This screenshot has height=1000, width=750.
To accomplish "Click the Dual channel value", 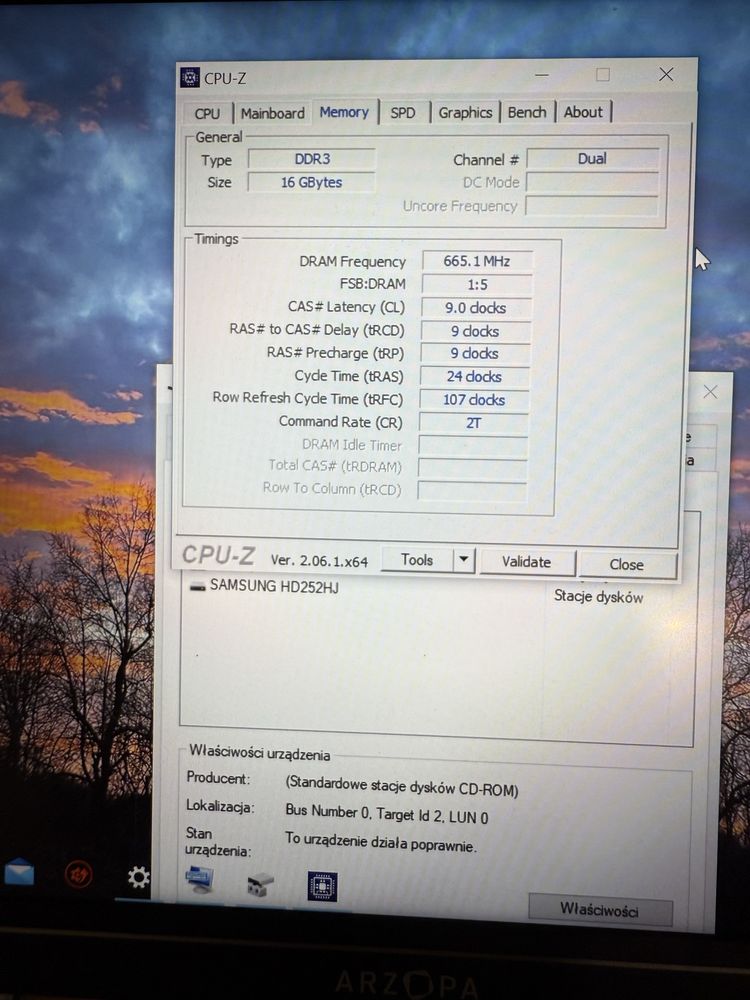I will pos(592,159).
